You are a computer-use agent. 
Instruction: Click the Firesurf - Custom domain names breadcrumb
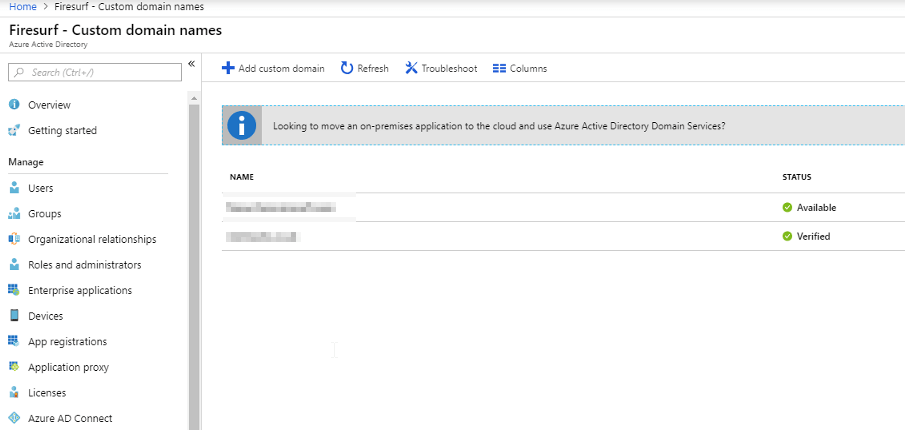129,6
